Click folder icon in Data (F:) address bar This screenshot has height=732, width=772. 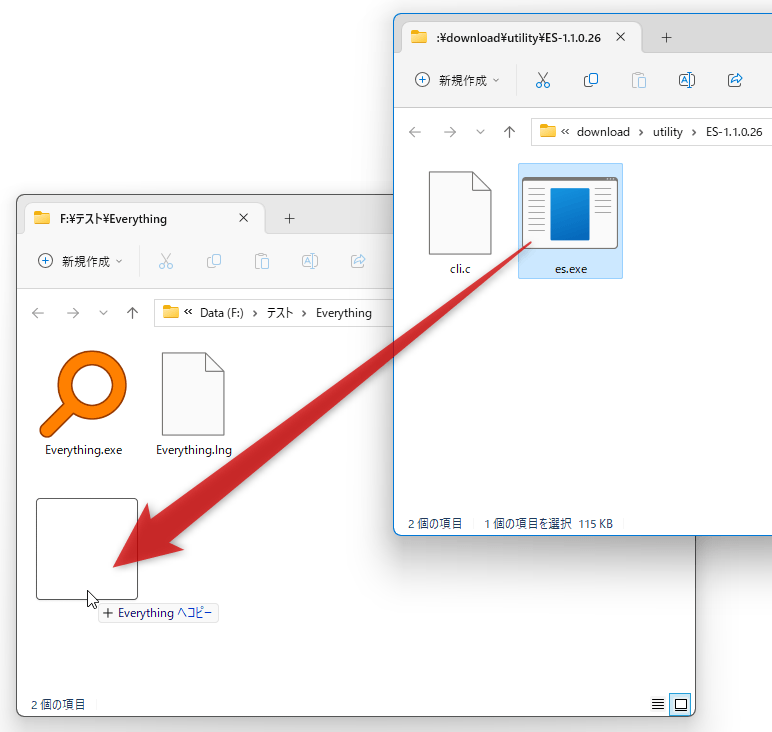point(170,312)
